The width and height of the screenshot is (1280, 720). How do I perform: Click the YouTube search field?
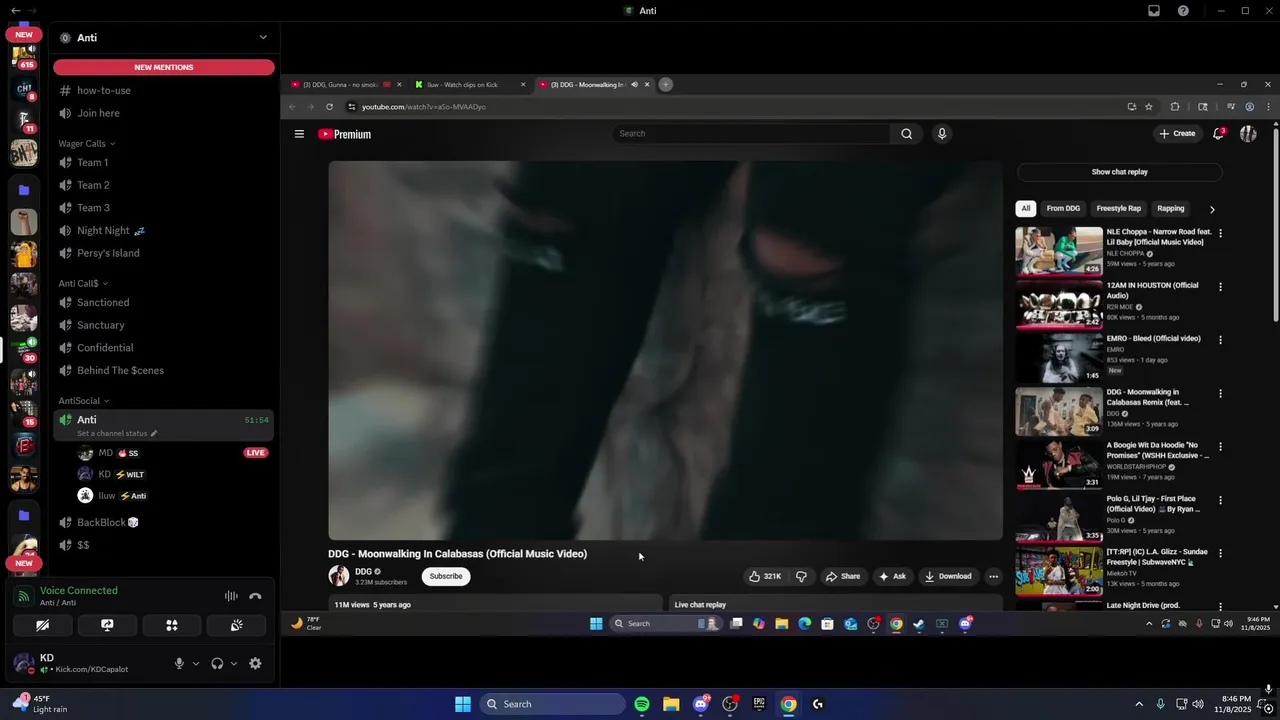[x=752, y=133]
